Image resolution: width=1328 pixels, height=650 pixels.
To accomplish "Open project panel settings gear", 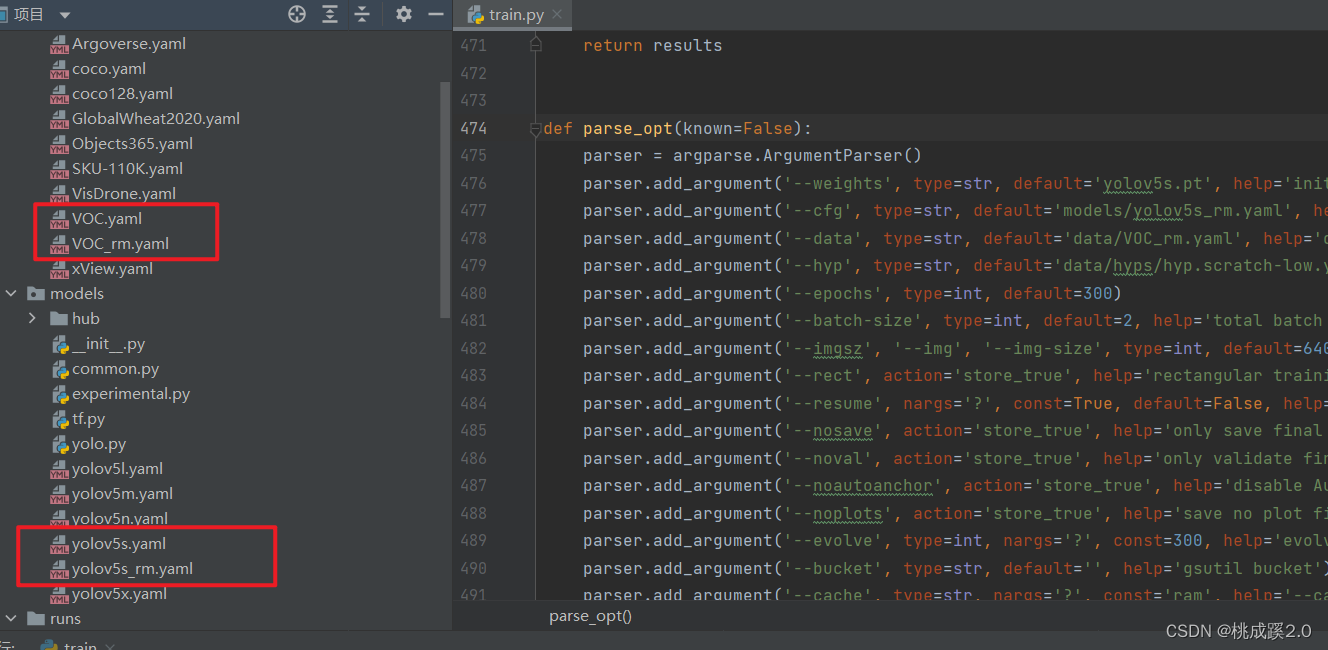I will (404, 14).
